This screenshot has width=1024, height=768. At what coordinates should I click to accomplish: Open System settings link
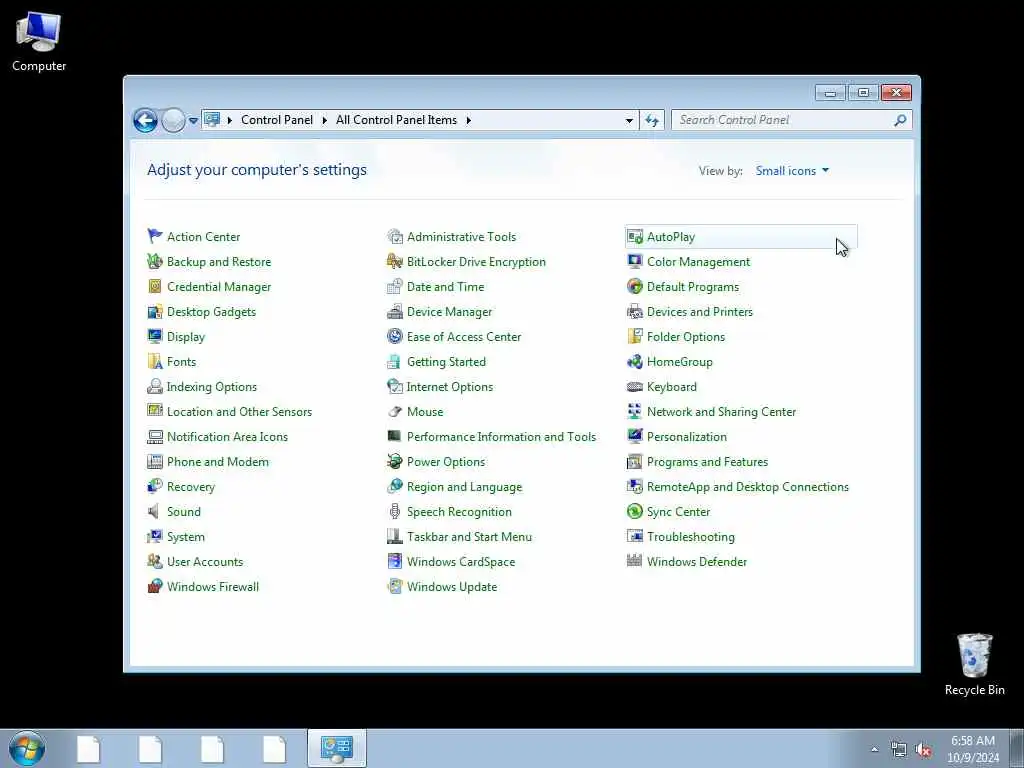185,537
